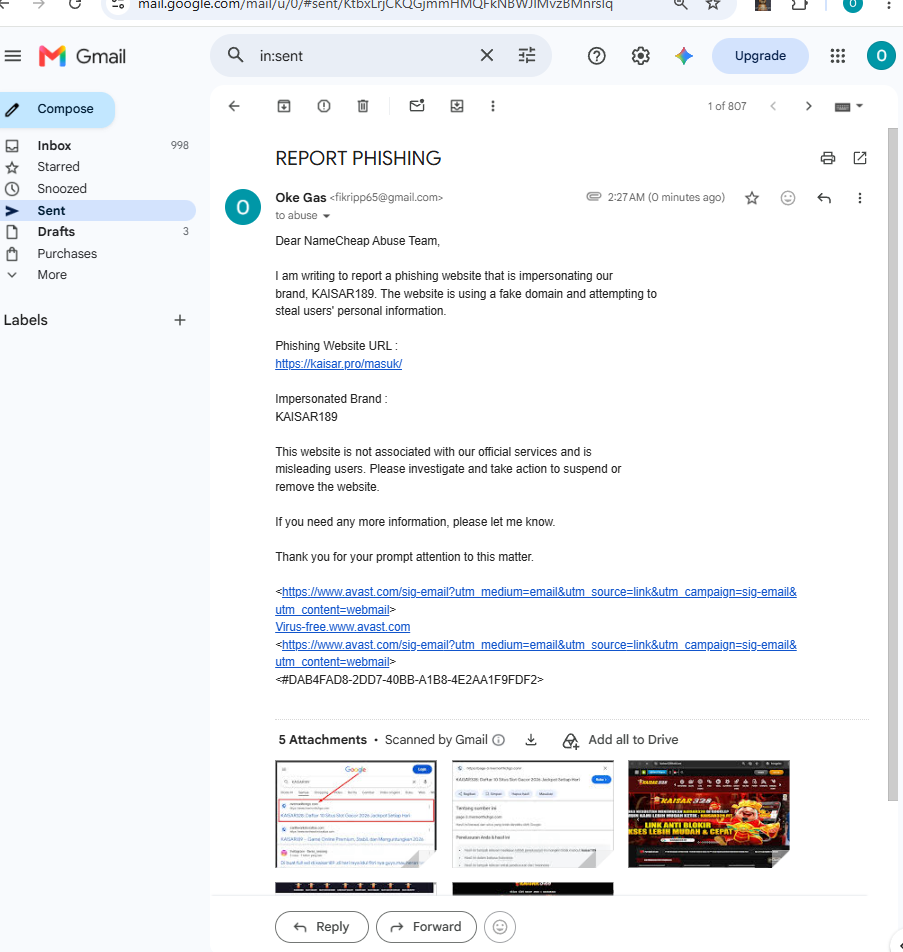
Task: Open input tools keyboard dropdown
Action: (848, 106)
